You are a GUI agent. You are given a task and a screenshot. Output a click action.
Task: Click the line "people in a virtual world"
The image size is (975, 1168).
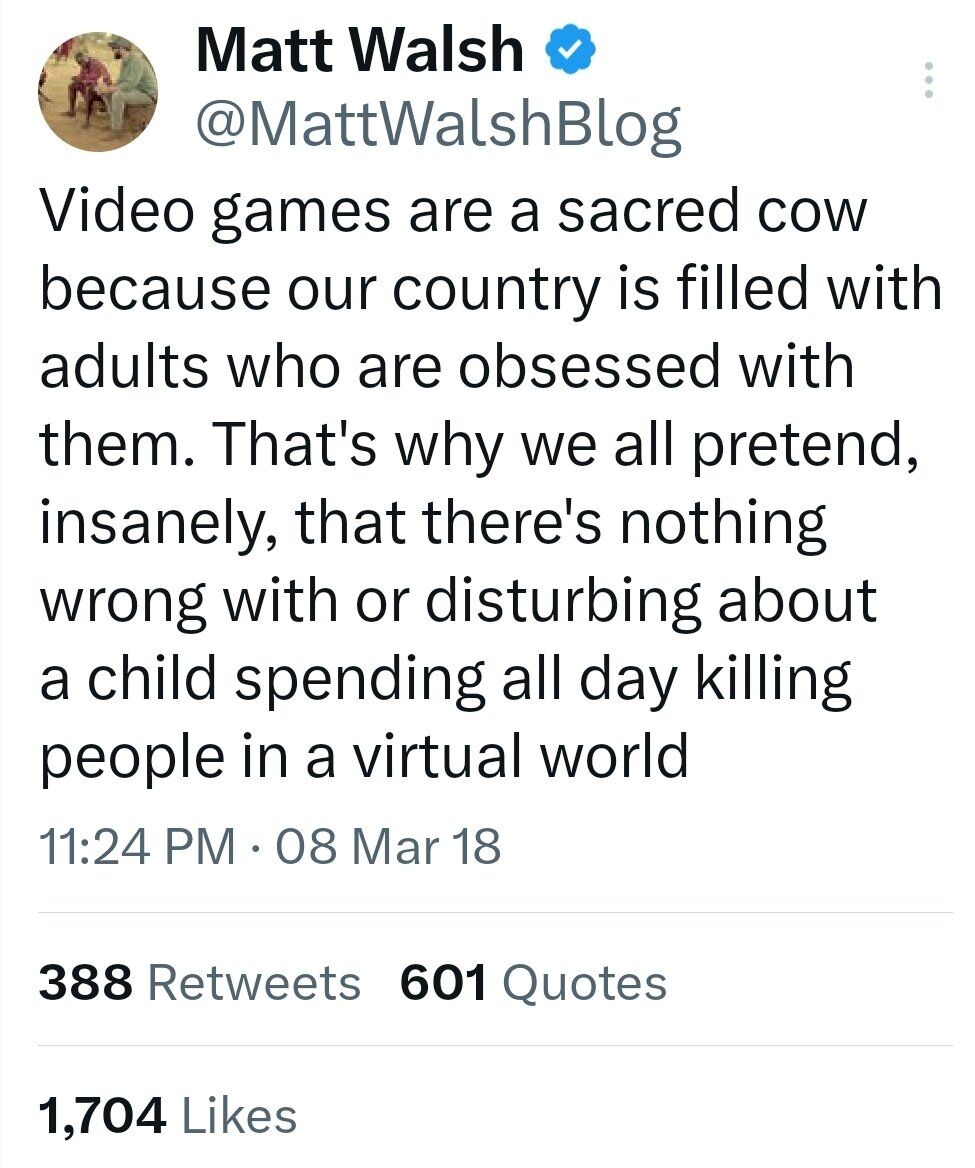tap(364, 756)
